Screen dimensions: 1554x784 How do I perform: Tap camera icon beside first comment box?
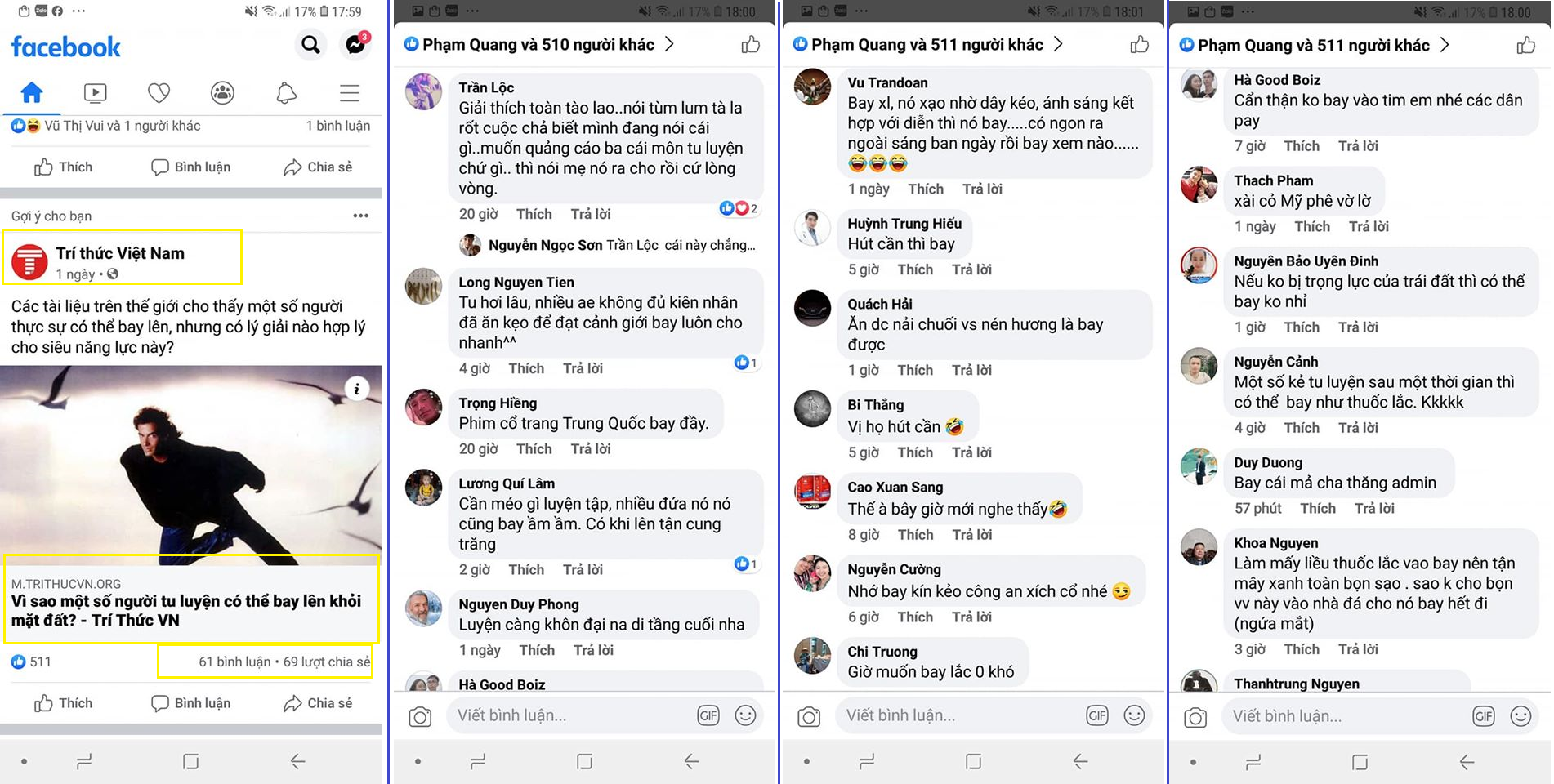[x=420, y=716]
